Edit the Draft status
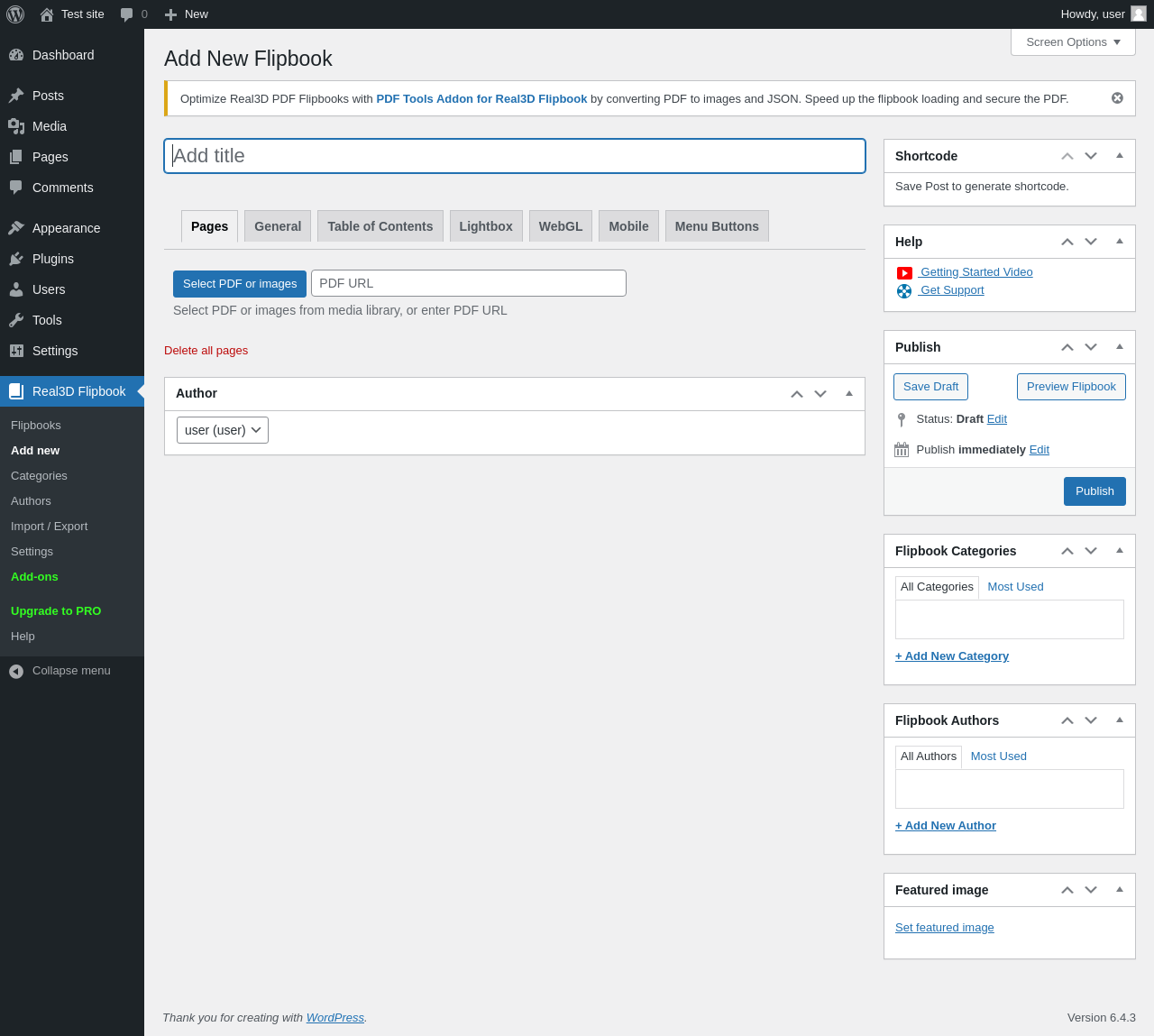1154x1036 pixels. click(x=997, y=419)
